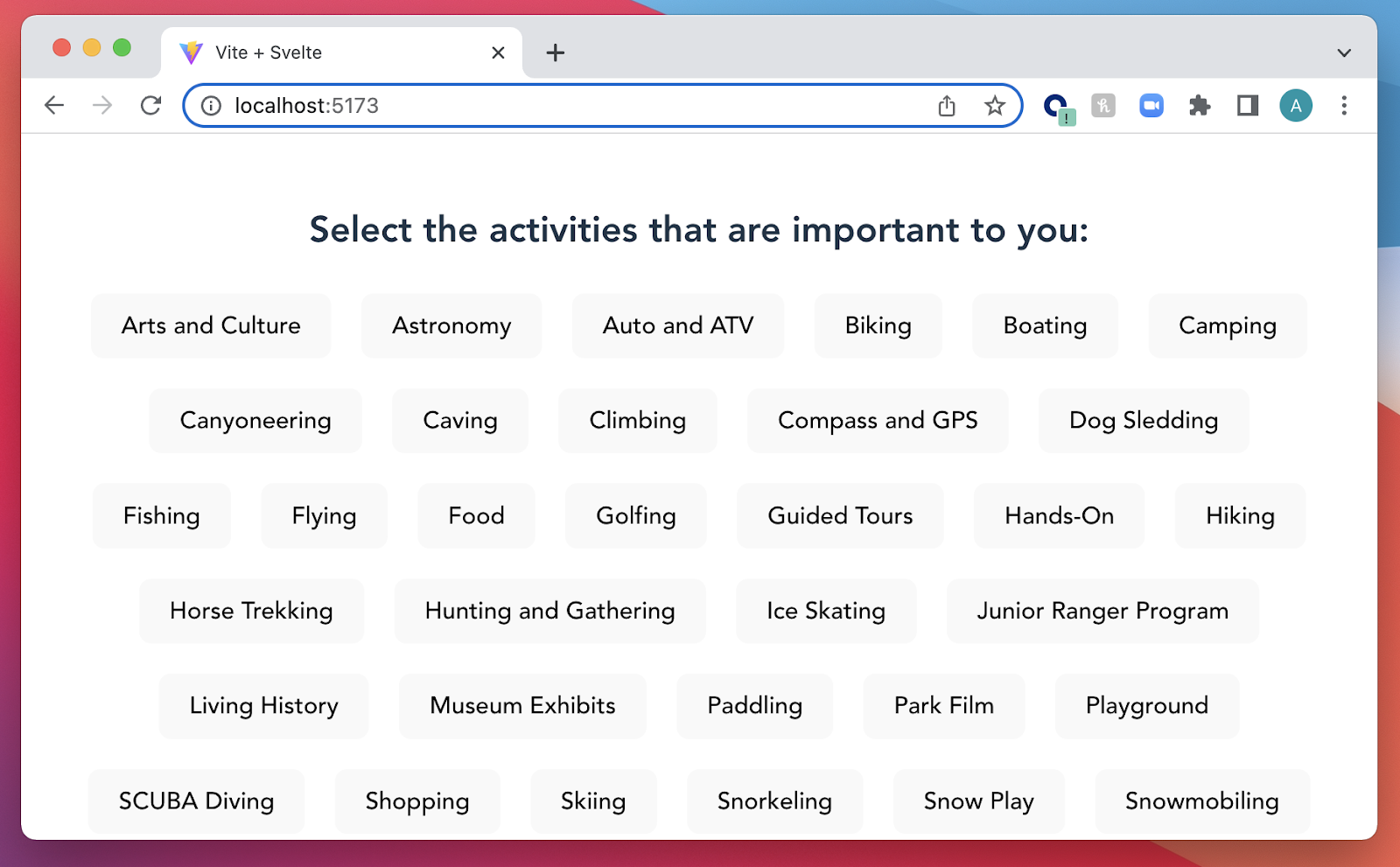1400x867 pixels.
Task: Toggle the browser side panel icon
Action: point(1248,106)
